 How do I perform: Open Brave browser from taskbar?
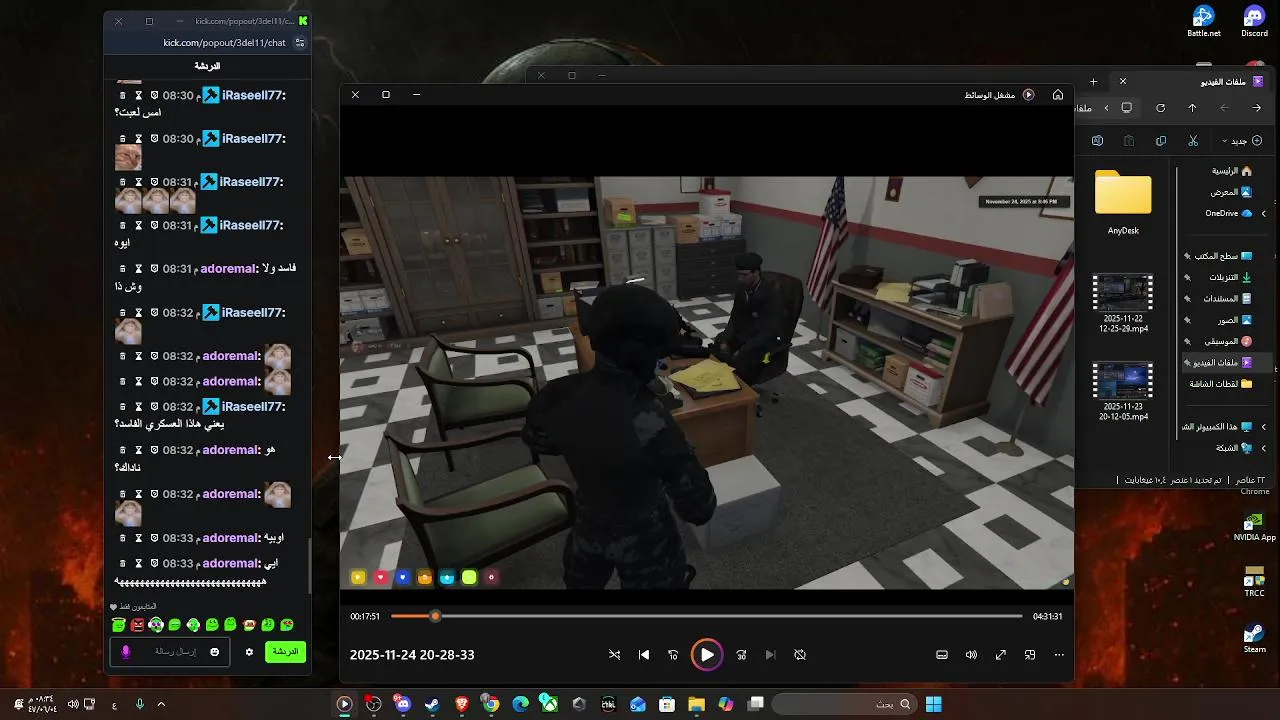coord(462,704)
